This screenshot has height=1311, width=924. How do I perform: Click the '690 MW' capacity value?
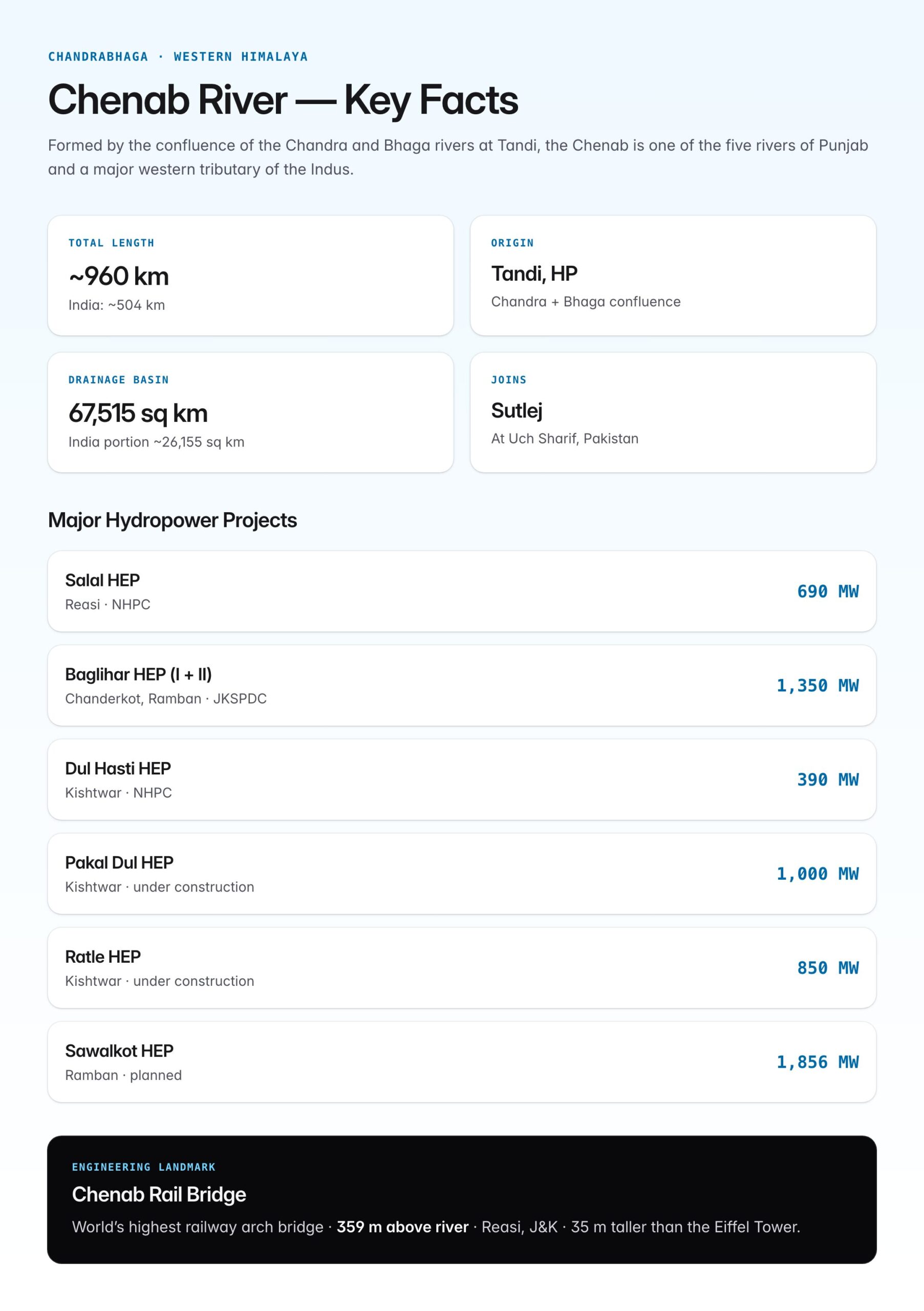[x=828, y=591]
